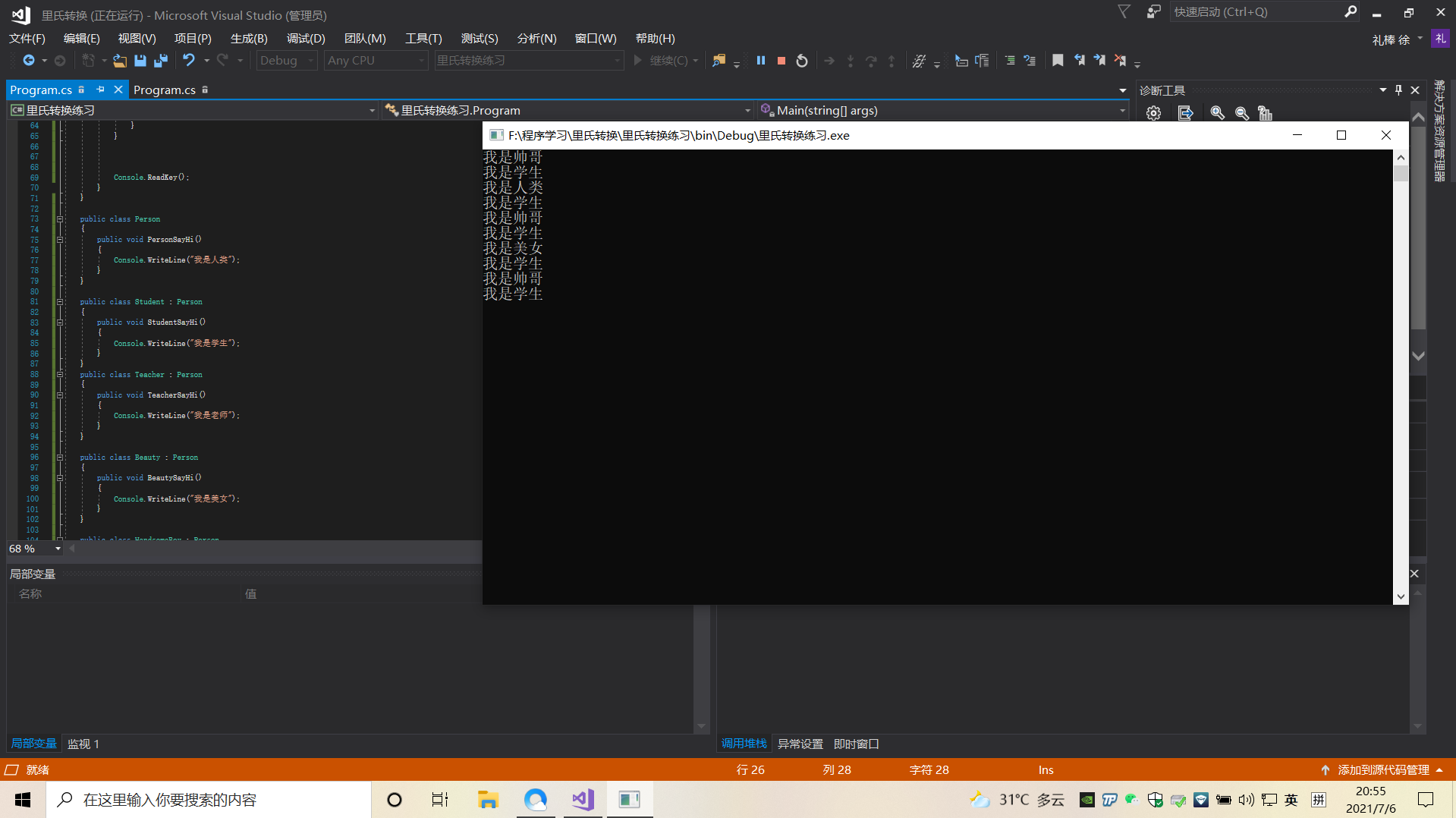This screenshot has width=1456, height=818.
Task: Collapse the Student class outline node
Action: 60,302
